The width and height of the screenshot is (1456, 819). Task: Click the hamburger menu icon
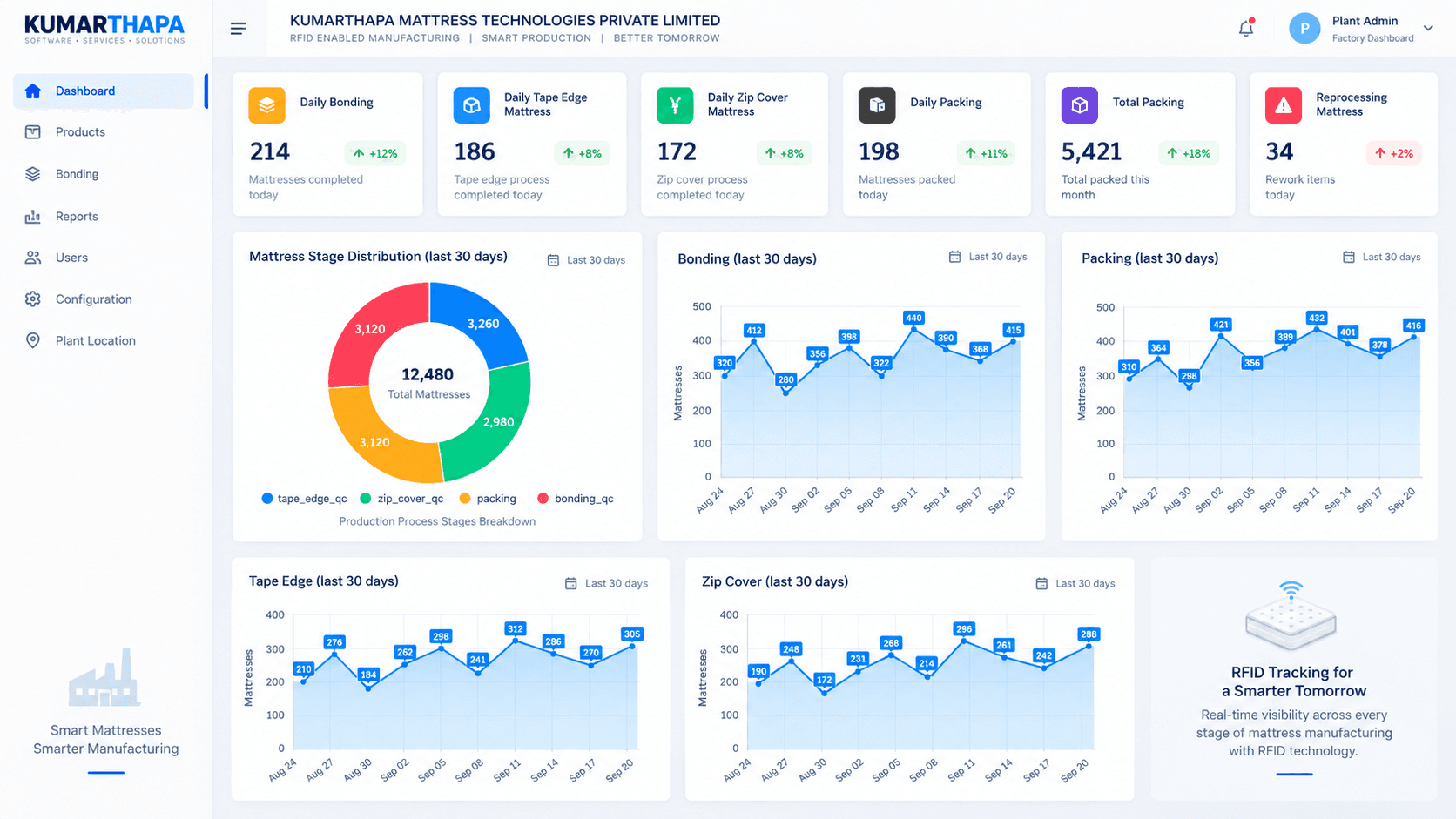coord(238,29)
